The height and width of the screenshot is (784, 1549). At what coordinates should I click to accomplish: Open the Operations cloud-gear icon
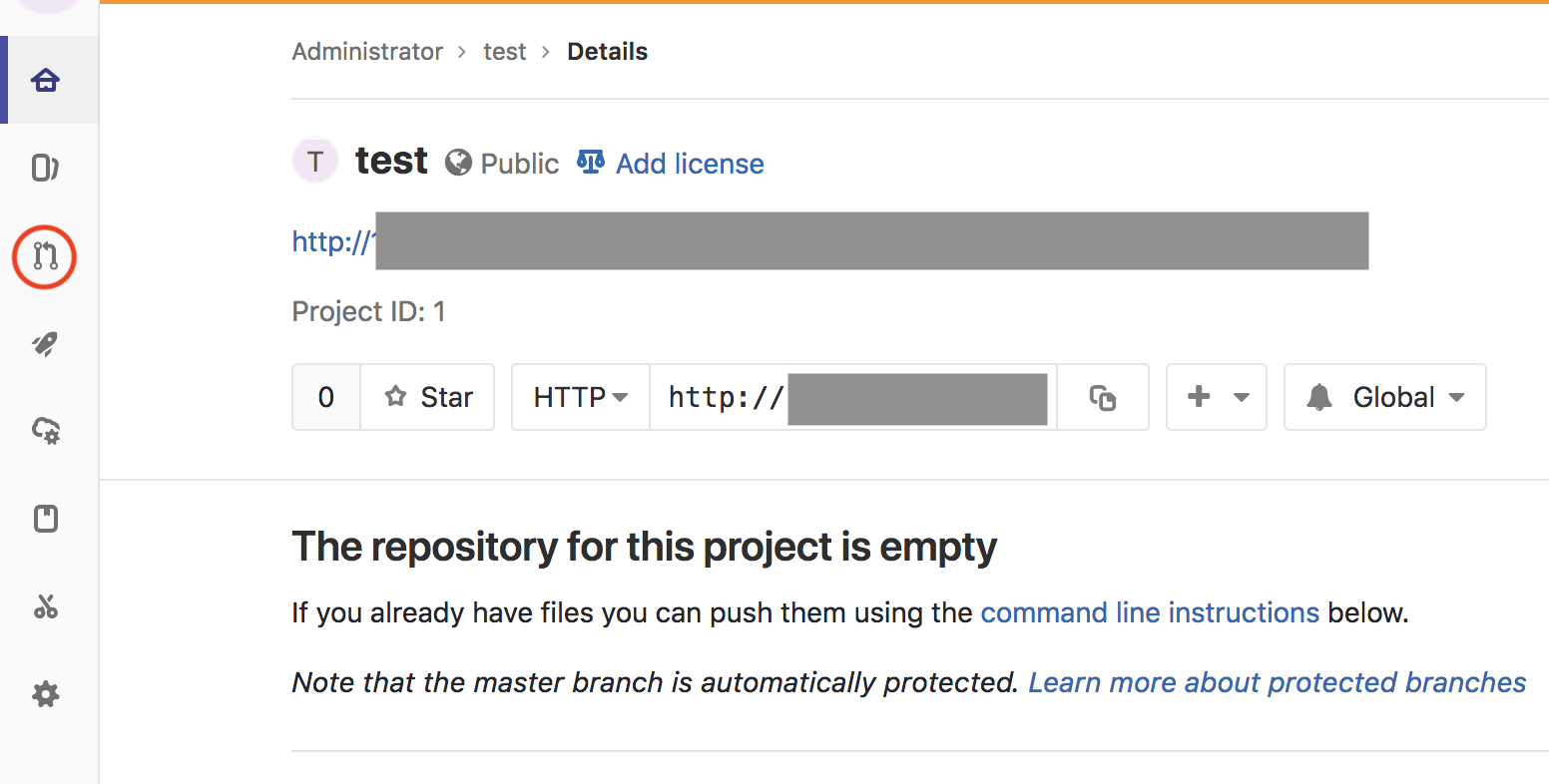pos(46,431)
